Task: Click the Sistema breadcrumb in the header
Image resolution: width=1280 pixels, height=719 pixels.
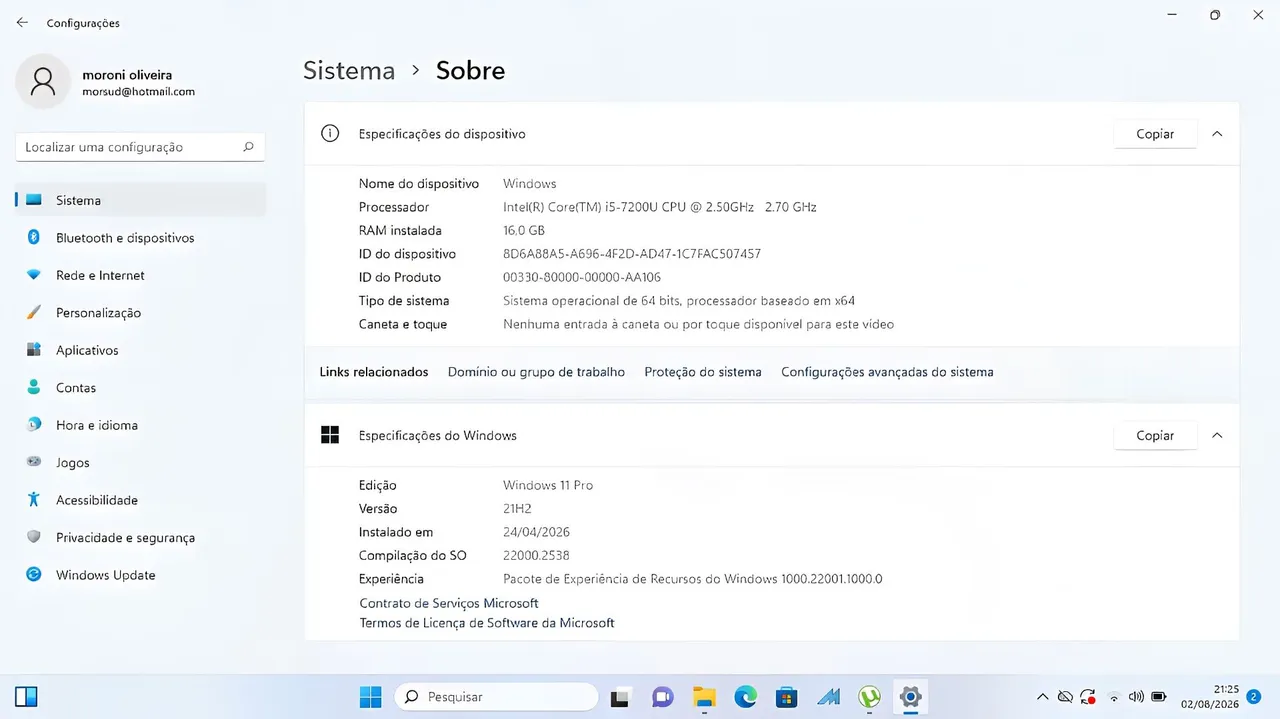Action: pyautogui.click(x=349, y=71)
